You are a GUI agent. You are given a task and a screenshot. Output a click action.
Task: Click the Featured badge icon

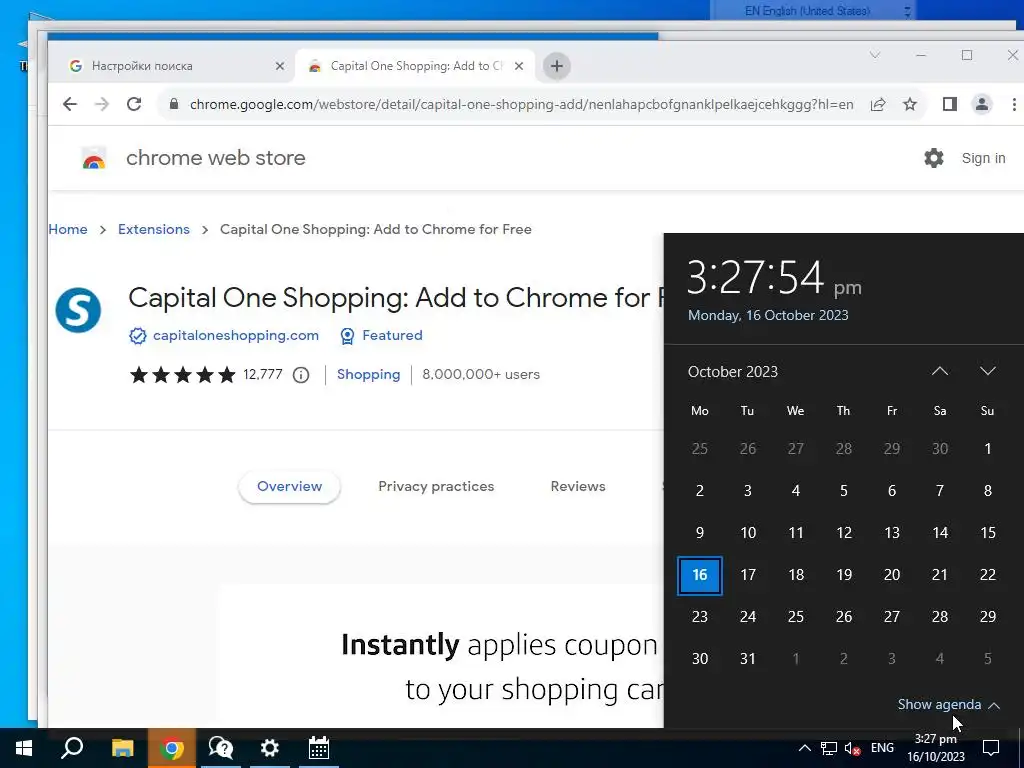pyautogui.click(x=347, y=336)
